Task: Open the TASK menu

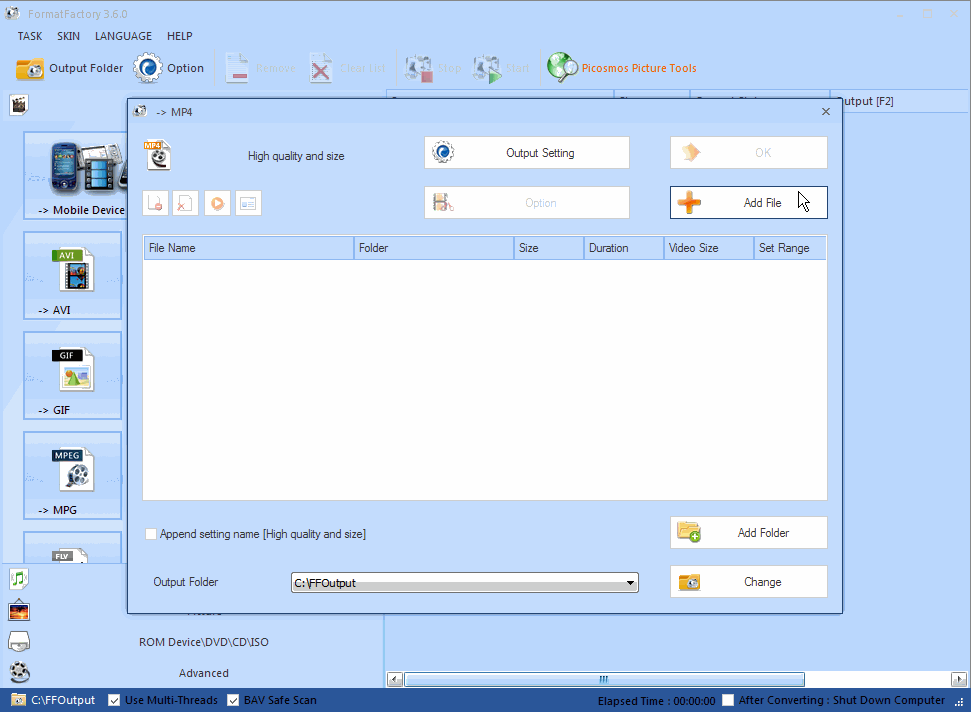Action: (29, 36)
